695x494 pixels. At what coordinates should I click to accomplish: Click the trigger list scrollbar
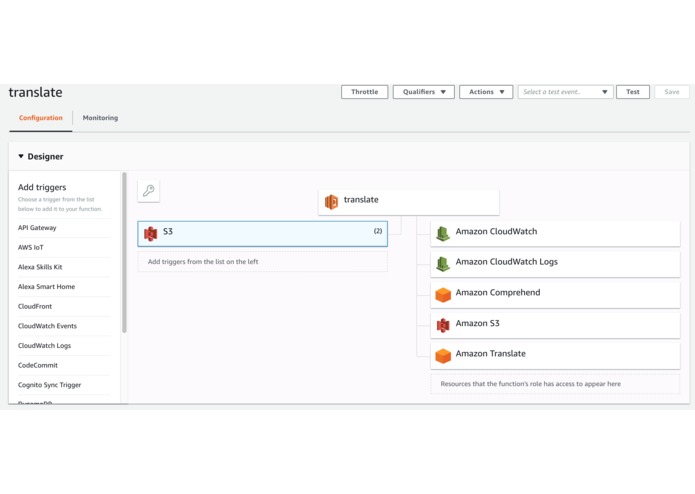(125, 253)
